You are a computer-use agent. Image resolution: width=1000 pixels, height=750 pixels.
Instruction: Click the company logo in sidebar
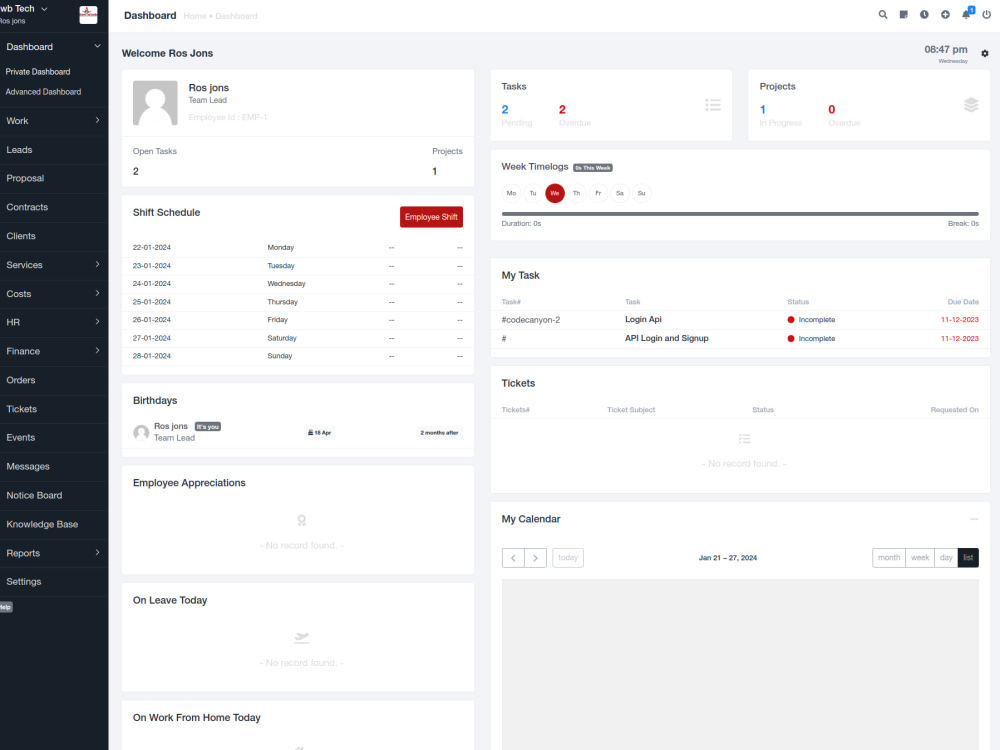(88, 15)
